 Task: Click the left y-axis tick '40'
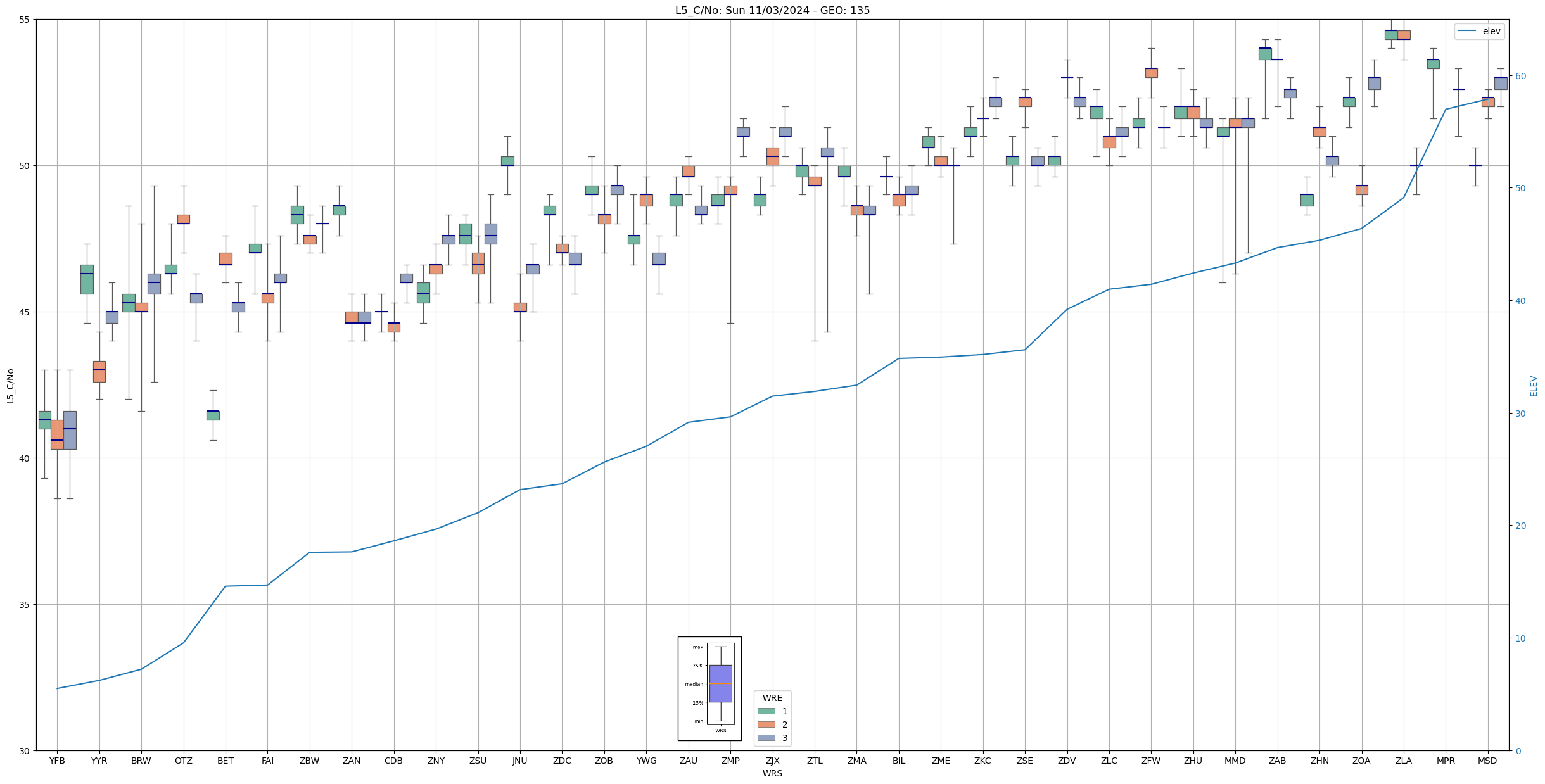coord(25,458)
